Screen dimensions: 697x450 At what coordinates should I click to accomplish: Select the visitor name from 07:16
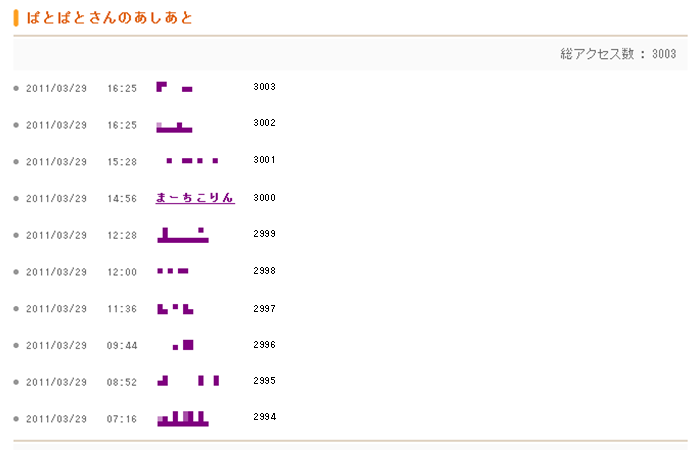[x=183, y=418]
